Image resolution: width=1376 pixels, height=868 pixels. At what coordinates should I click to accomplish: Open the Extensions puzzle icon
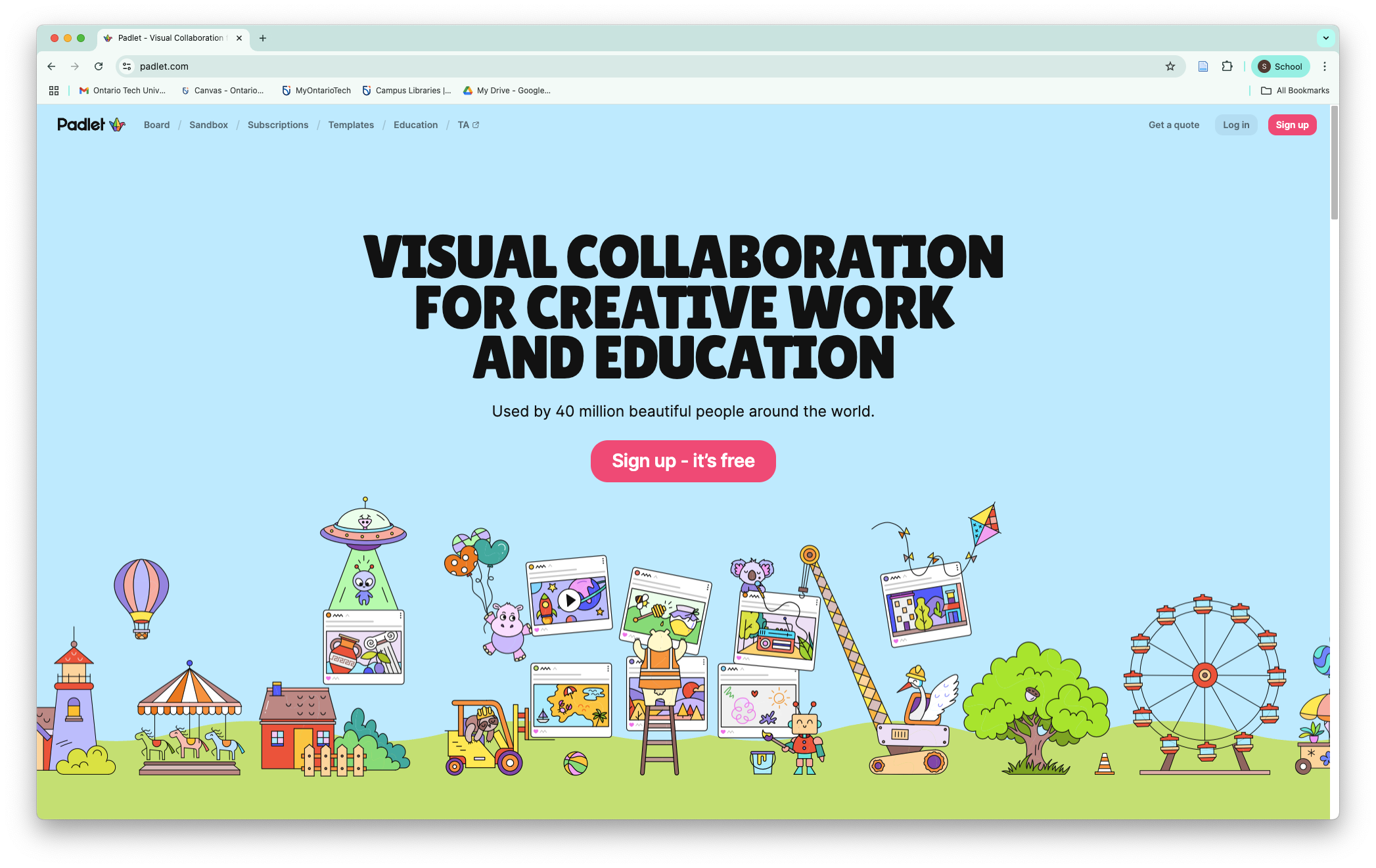(x=1227, y=66)
